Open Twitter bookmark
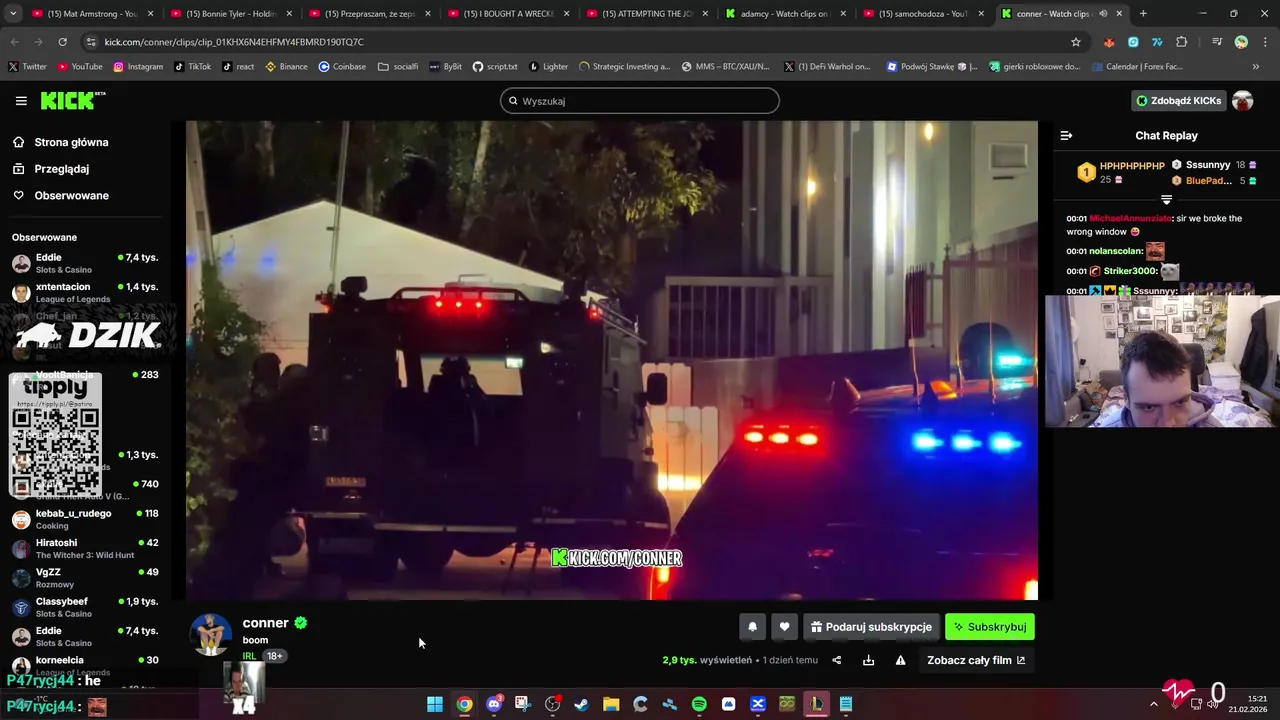Image resolution: width=1280 pixels, height=720 pixels. coord(27,67)
